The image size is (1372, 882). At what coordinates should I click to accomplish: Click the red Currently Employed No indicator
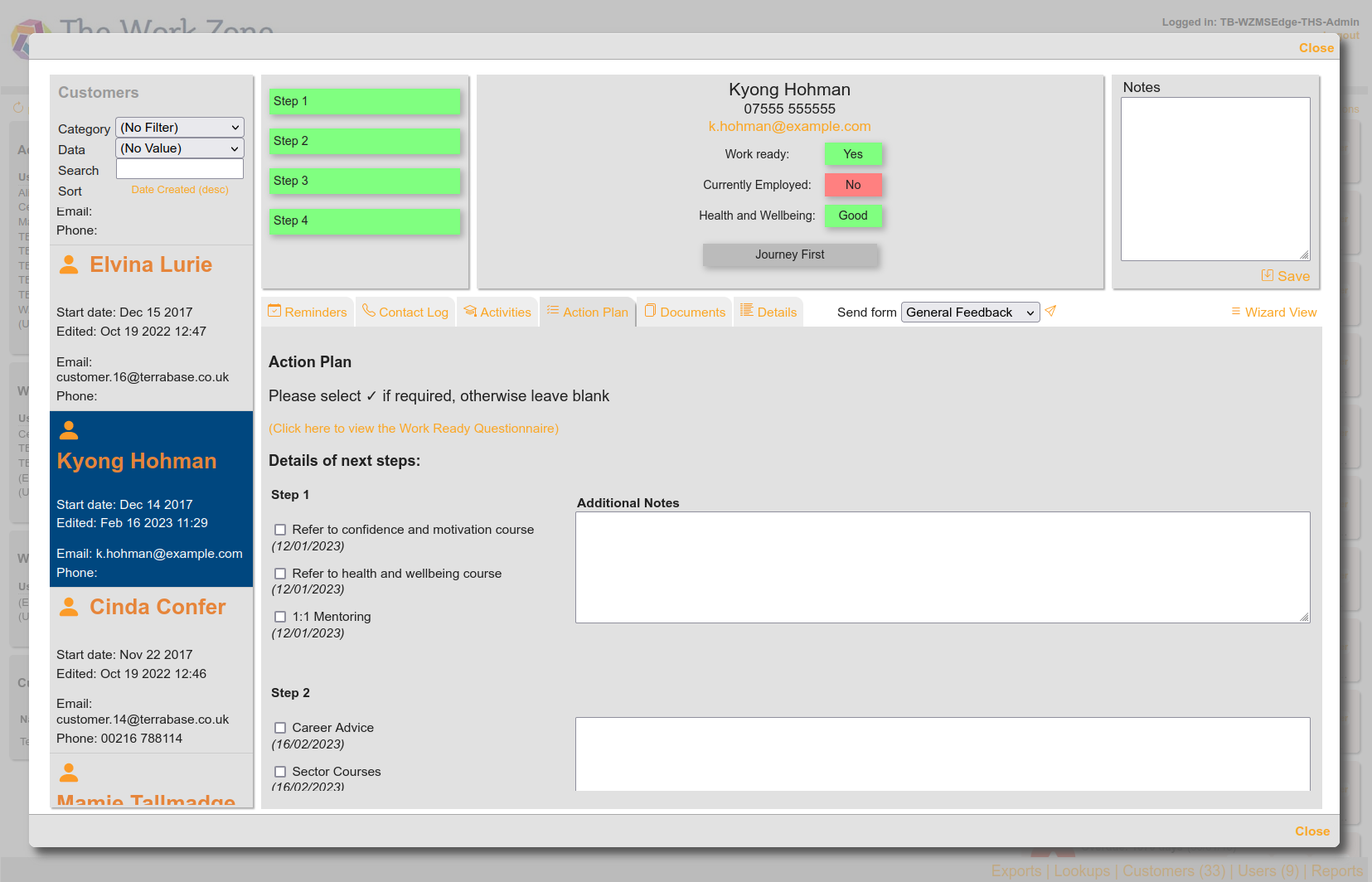point(852,185)
